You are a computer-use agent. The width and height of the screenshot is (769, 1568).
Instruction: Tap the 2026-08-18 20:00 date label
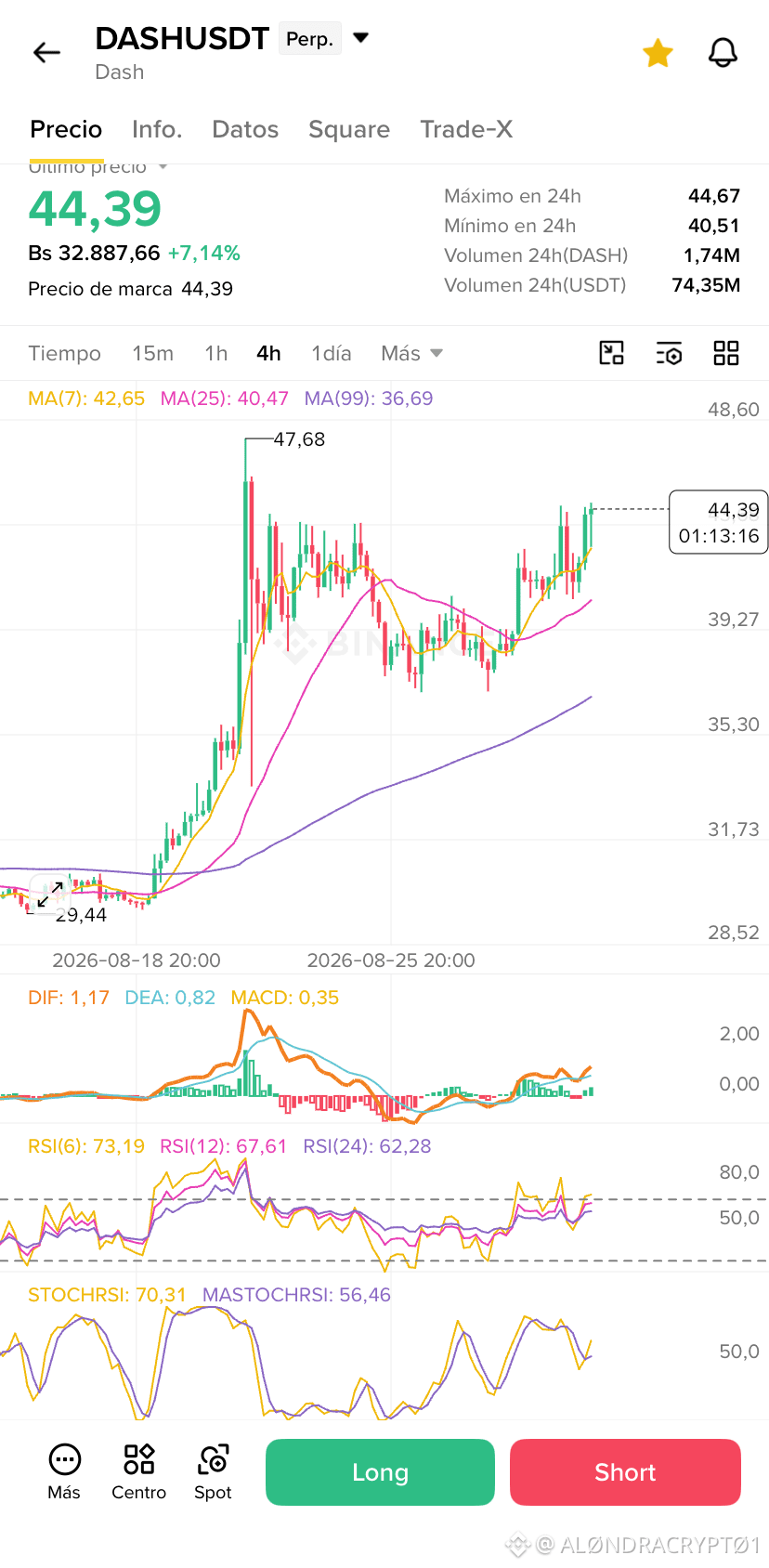pyautogui.click(x=137, y=960)
